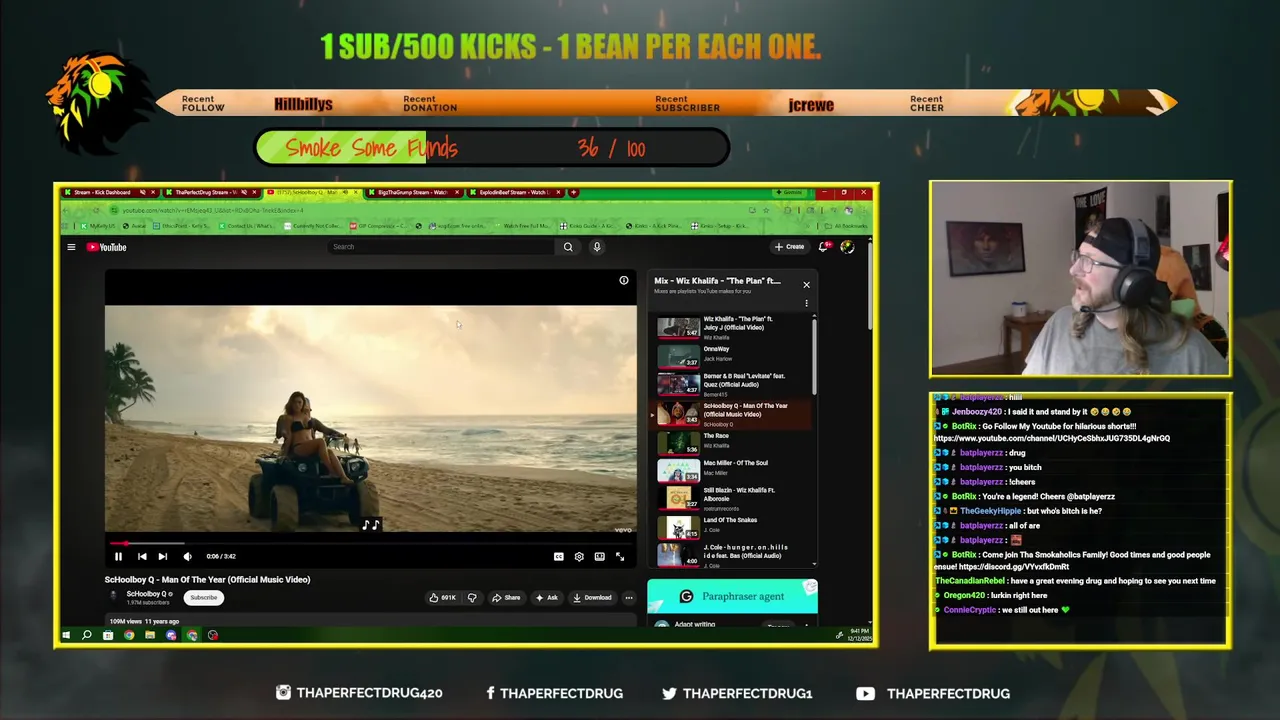Viewport: 1280px width, 720px height.
Task: Like the video with 691K likes
Action: [x=442, y=598]
